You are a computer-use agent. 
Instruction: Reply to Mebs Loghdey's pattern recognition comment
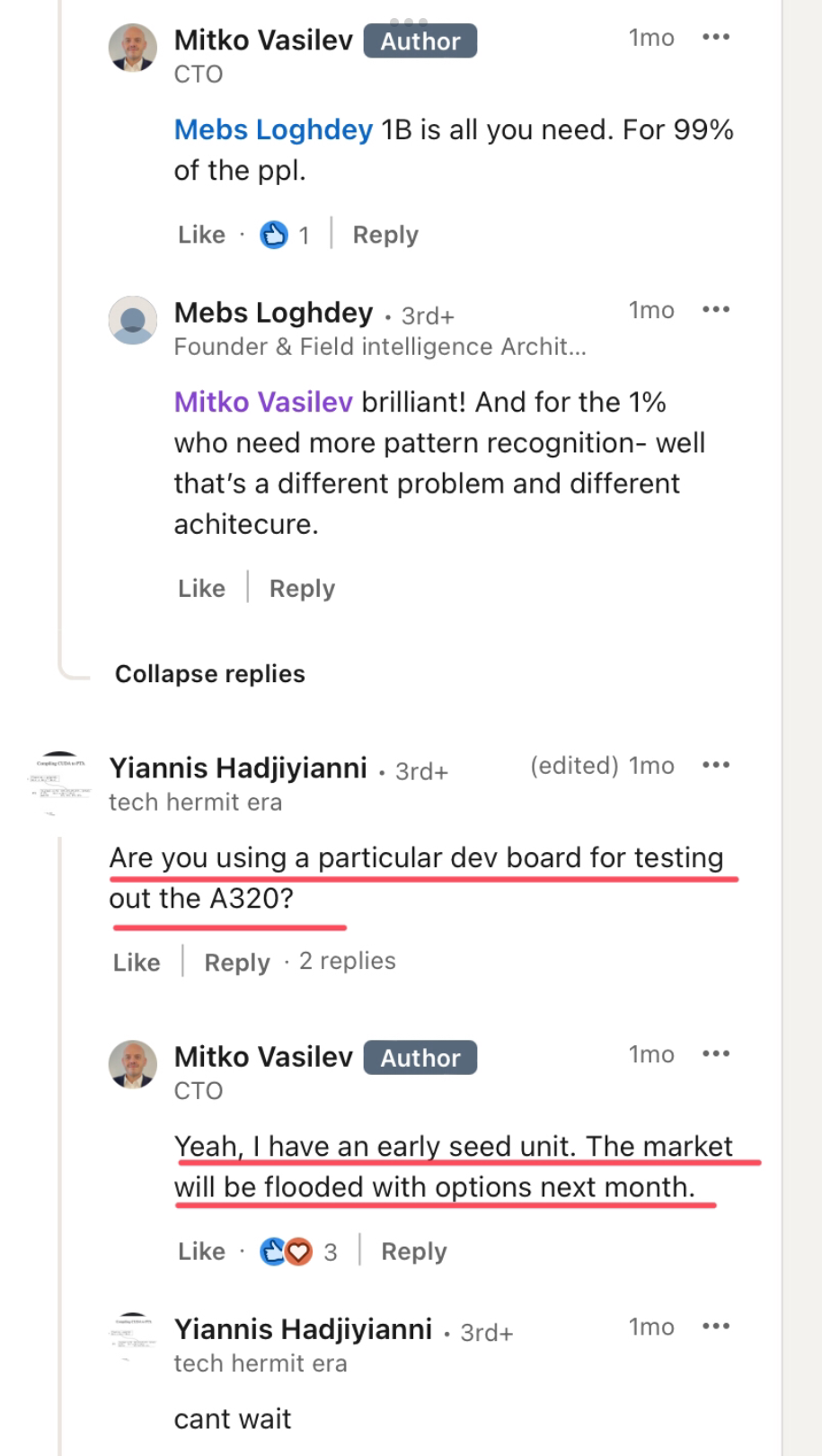pos(302,589)
